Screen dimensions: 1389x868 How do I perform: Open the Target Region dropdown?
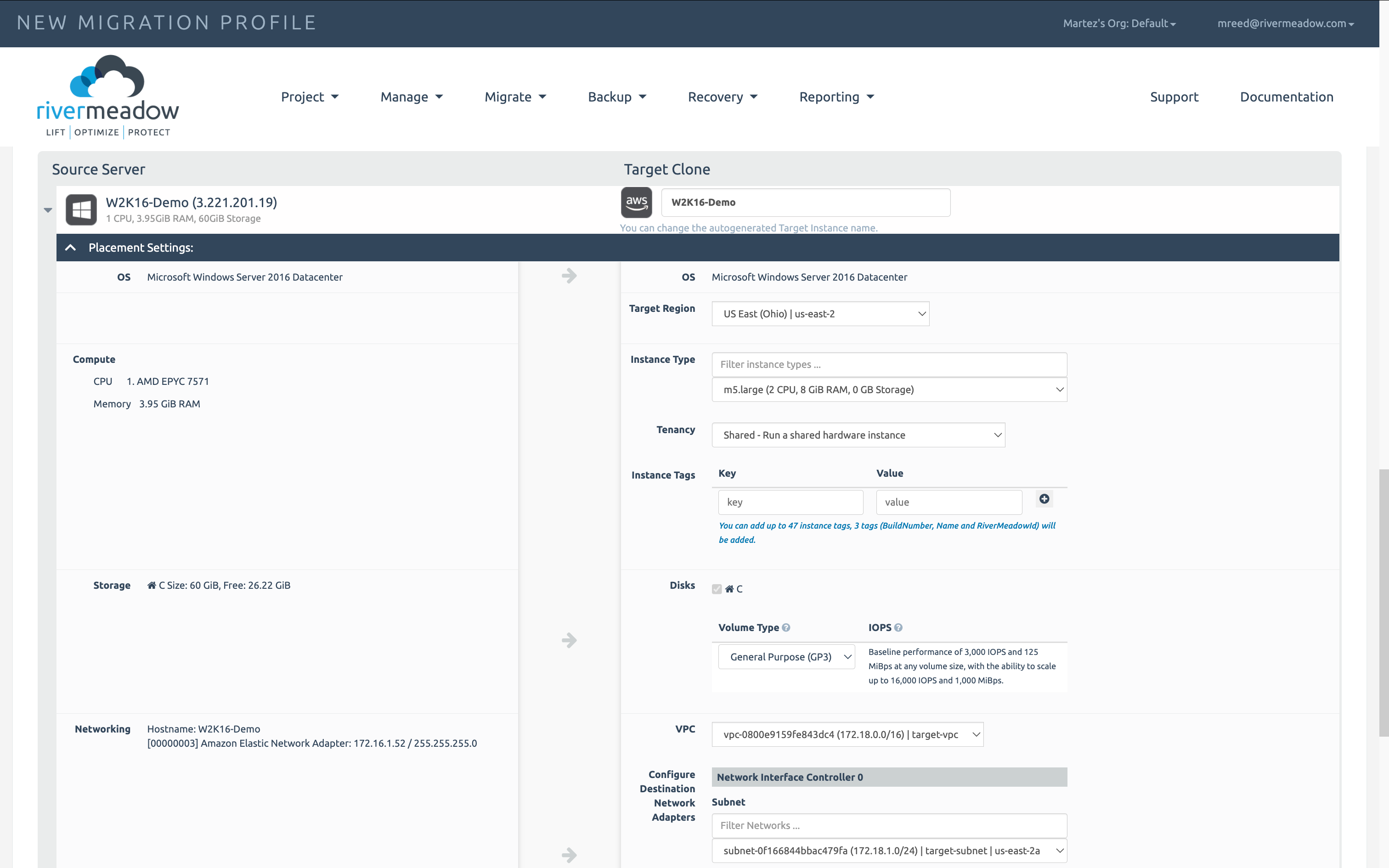pyautogui.click(x=819, y=314)
